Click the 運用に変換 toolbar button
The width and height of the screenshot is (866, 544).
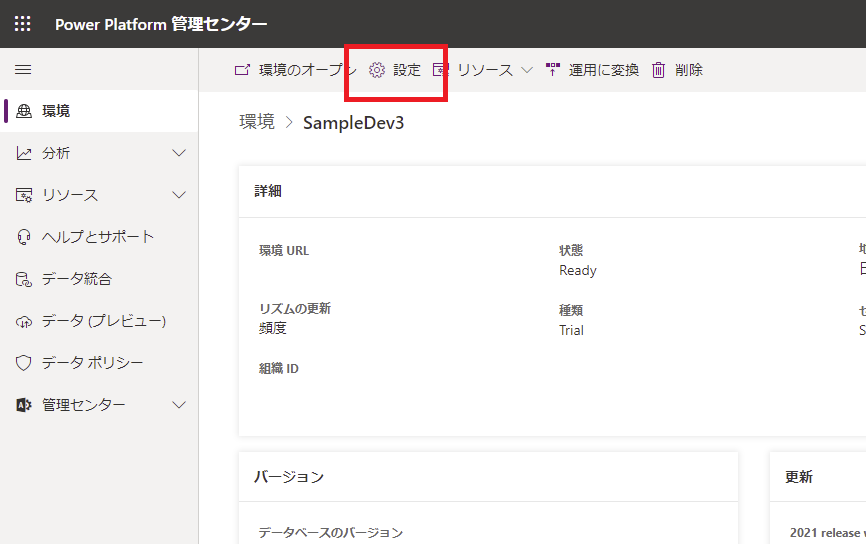[592, 70]
